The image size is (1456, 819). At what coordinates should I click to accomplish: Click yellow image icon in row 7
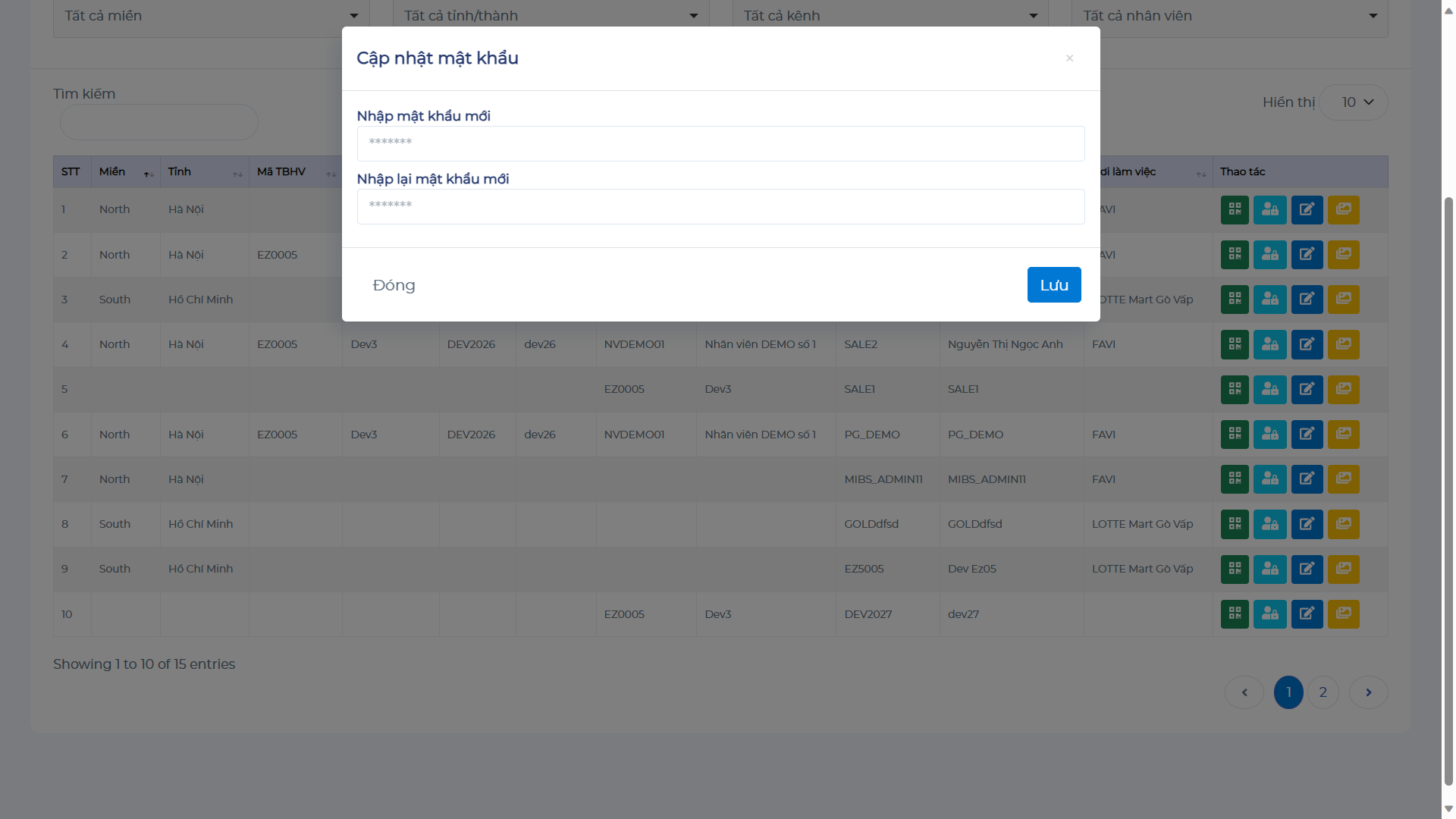point(1343,479)
